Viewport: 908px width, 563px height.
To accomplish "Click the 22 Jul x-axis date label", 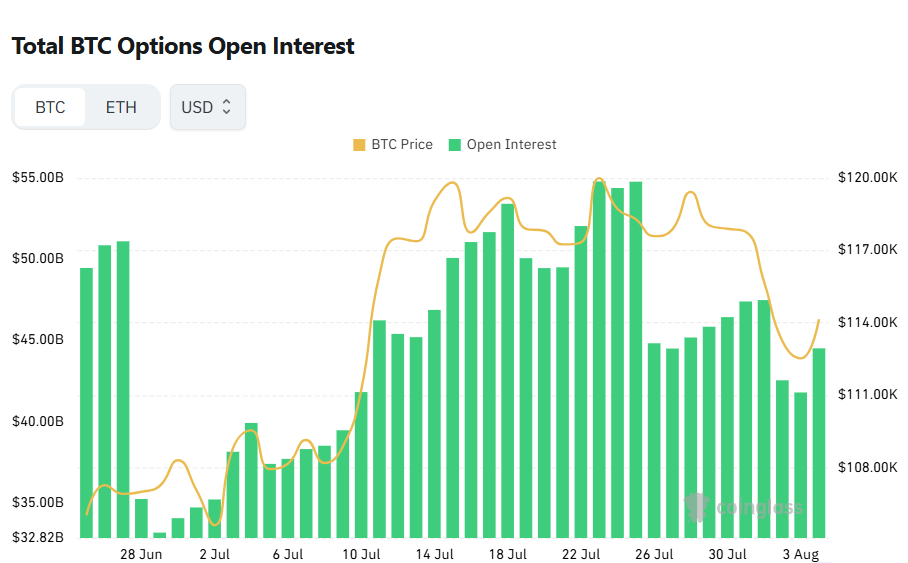I will coord(581,554).
